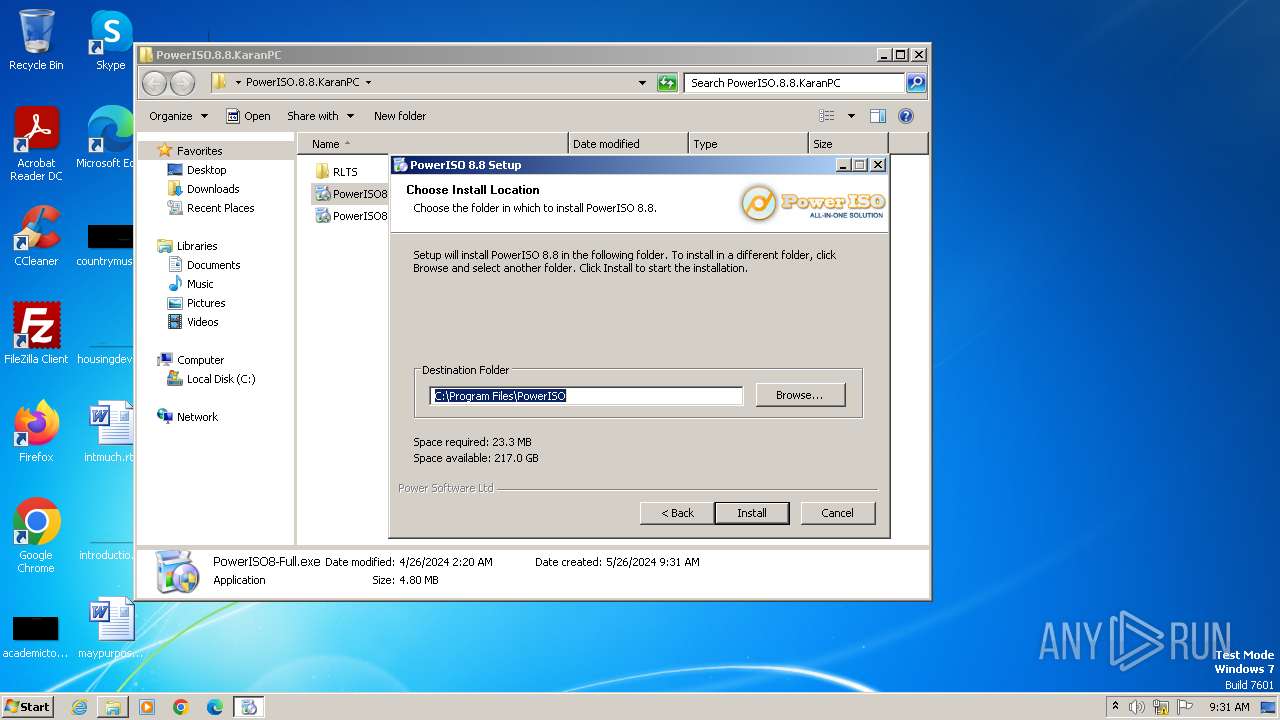Click the Chrome icon in taskbar

[181, 707]
